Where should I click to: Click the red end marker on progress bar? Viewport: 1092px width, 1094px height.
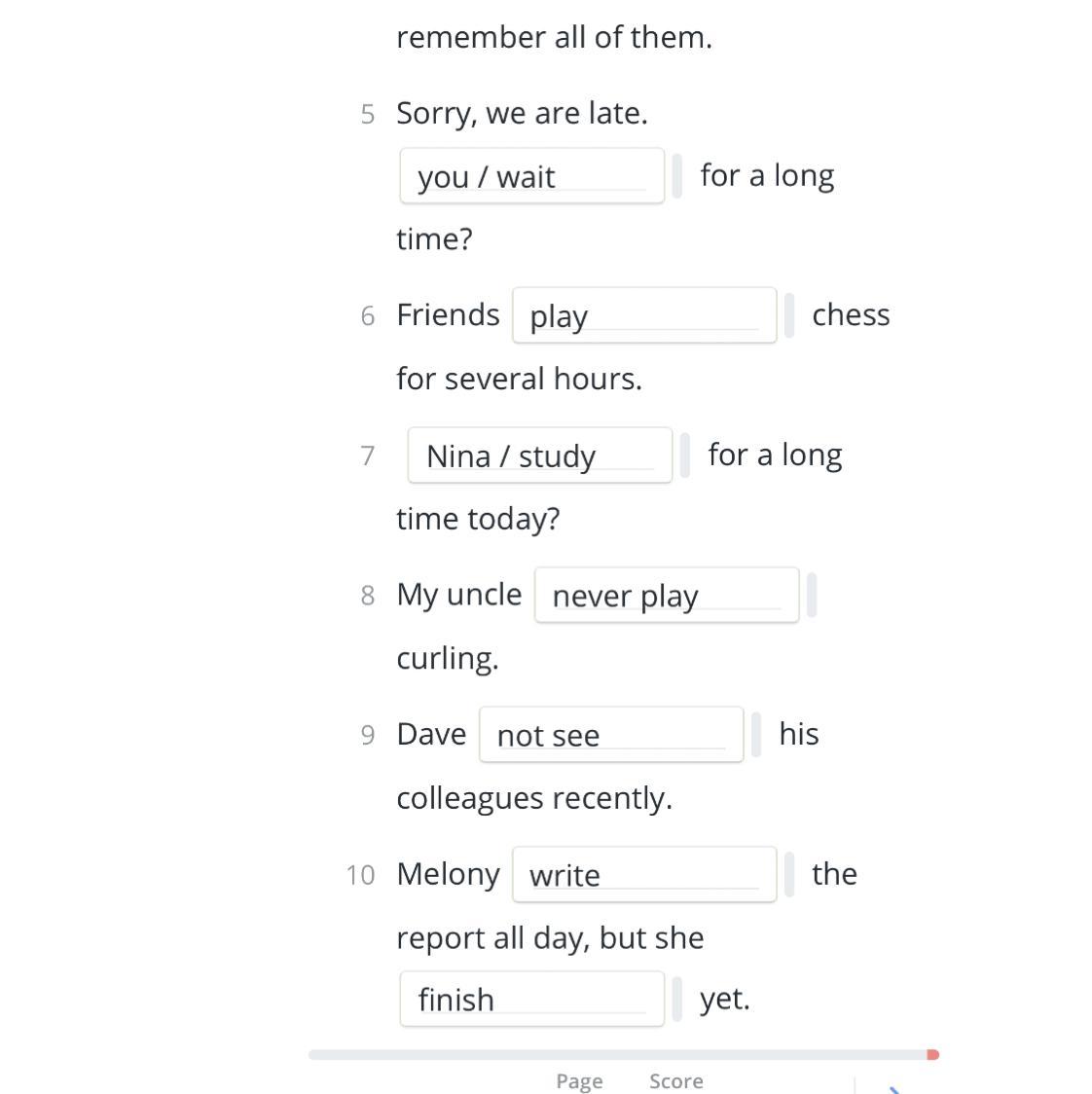coord(933,1054)
